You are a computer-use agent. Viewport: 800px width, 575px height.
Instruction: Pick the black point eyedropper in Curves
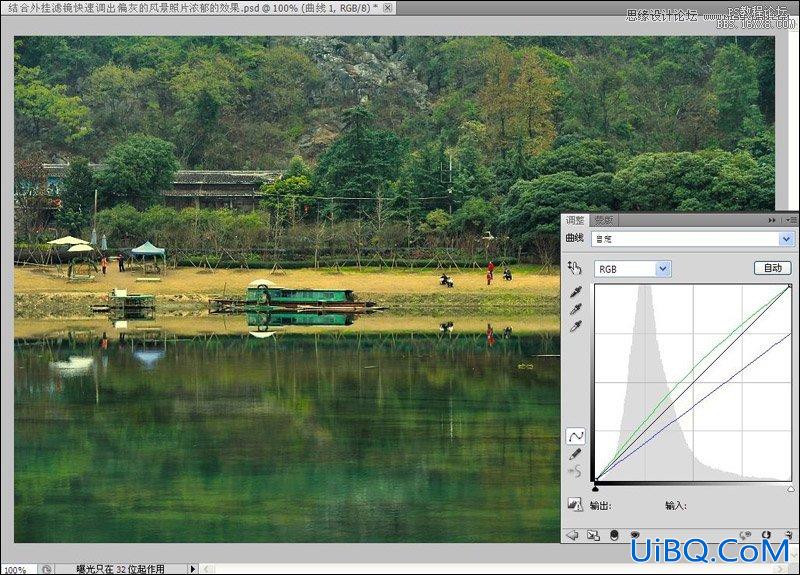pyautogui.click(x=576, y=292)
